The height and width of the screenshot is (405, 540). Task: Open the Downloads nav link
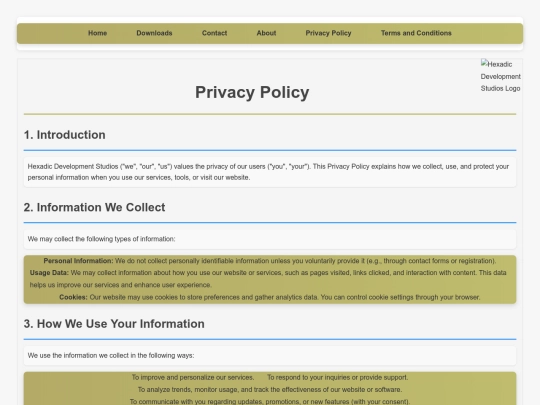pos(154,33)
